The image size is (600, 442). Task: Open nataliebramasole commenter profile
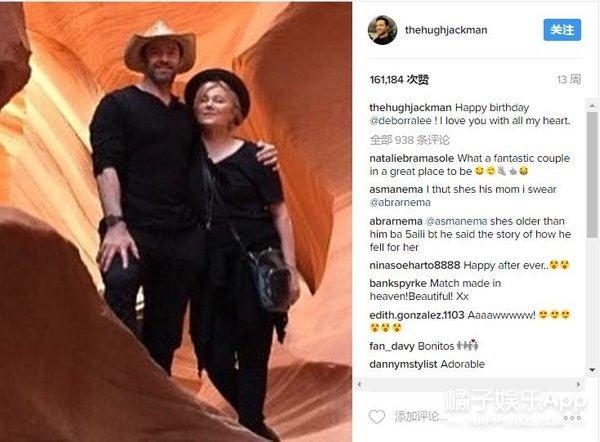coord(412,158)
